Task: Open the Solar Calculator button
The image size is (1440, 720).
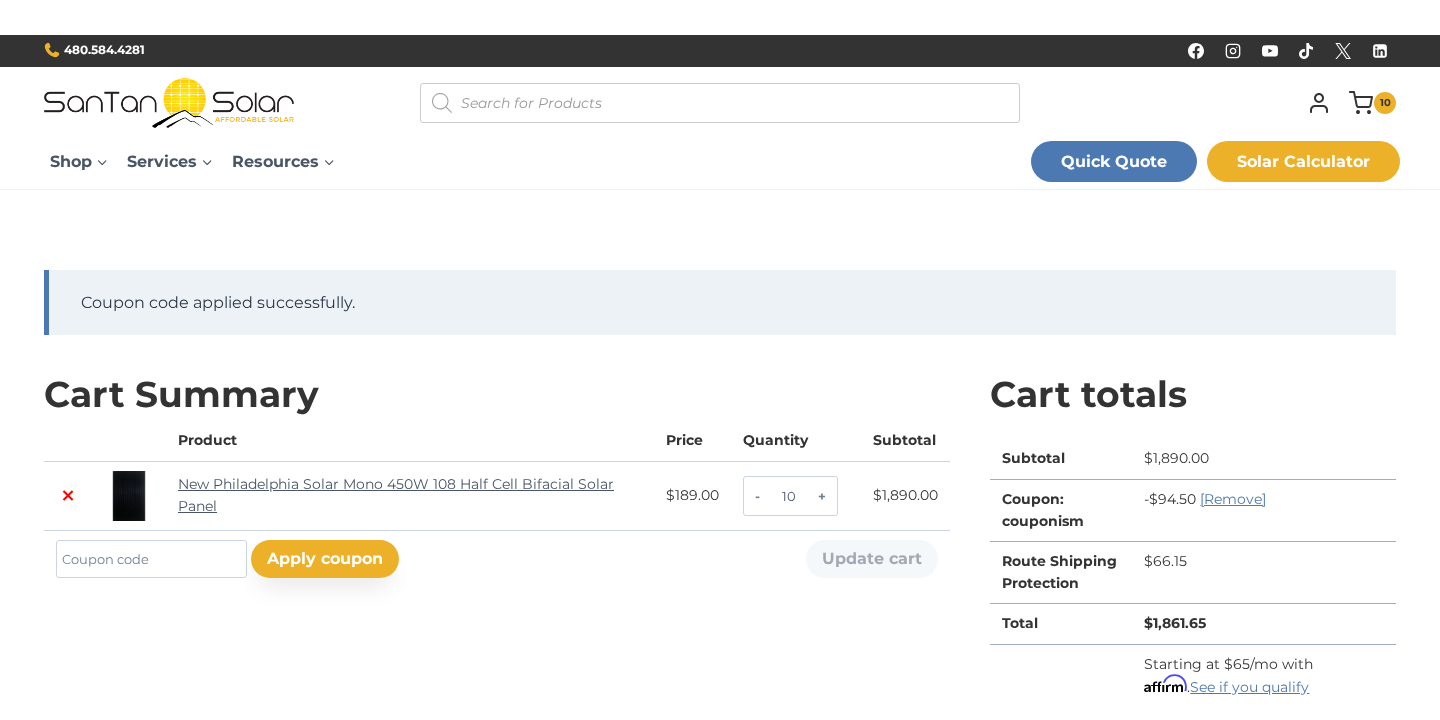Action: click(x=1303, y=162)
